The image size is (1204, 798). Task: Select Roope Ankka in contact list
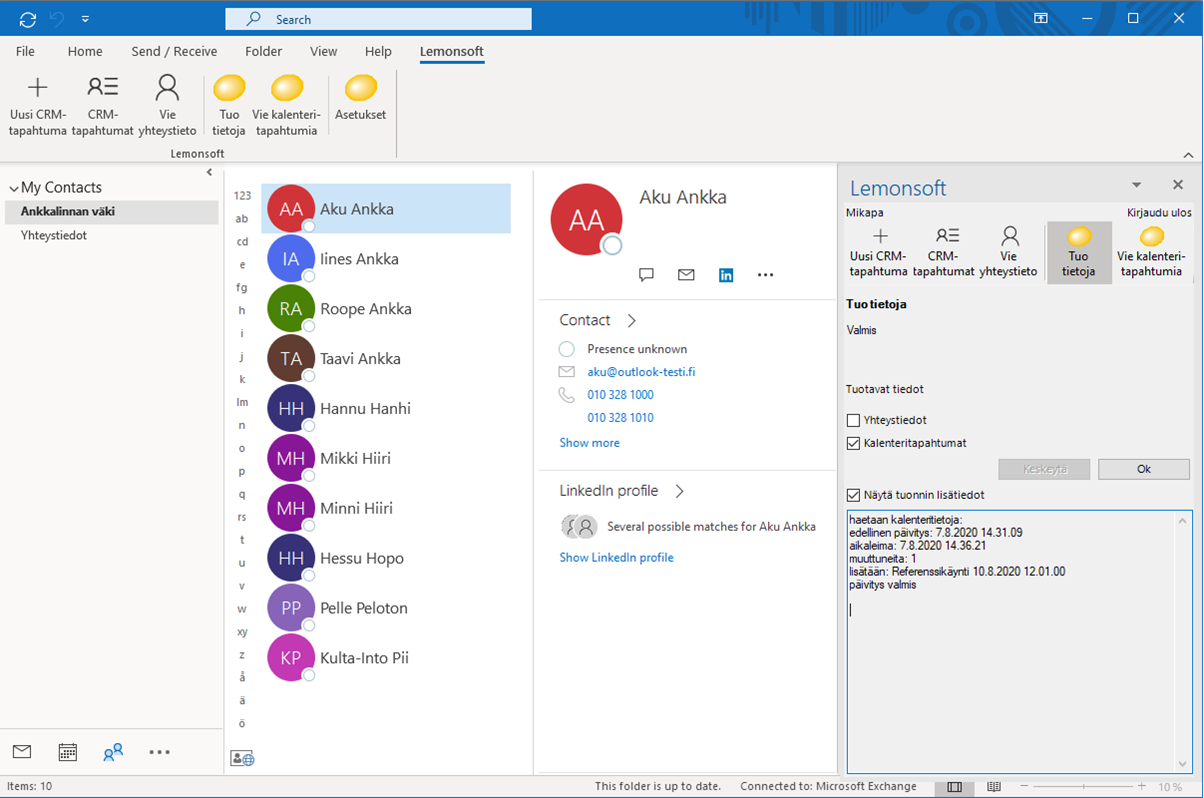(x=365, y=309)
